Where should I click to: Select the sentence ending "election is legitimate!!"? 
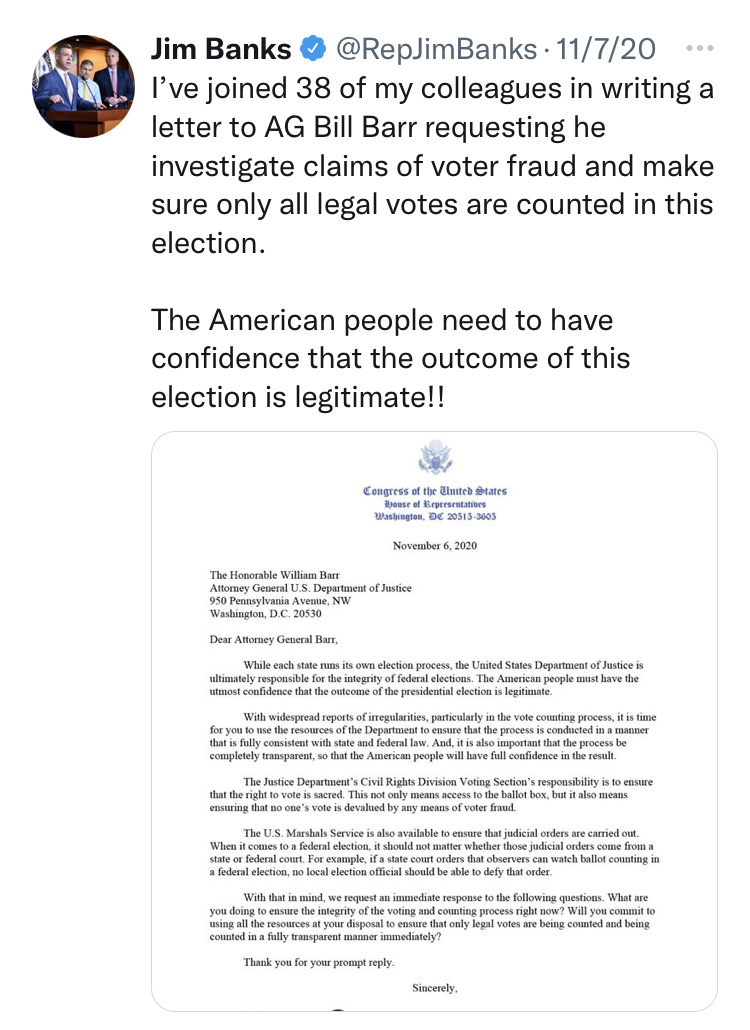coord(391,358)
